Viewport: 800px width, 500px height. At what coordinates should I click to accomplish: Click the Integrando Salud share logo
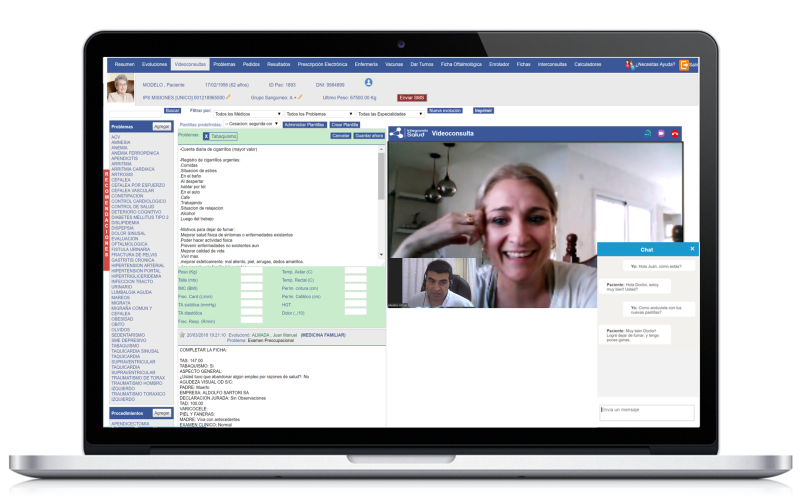[396, 134]
